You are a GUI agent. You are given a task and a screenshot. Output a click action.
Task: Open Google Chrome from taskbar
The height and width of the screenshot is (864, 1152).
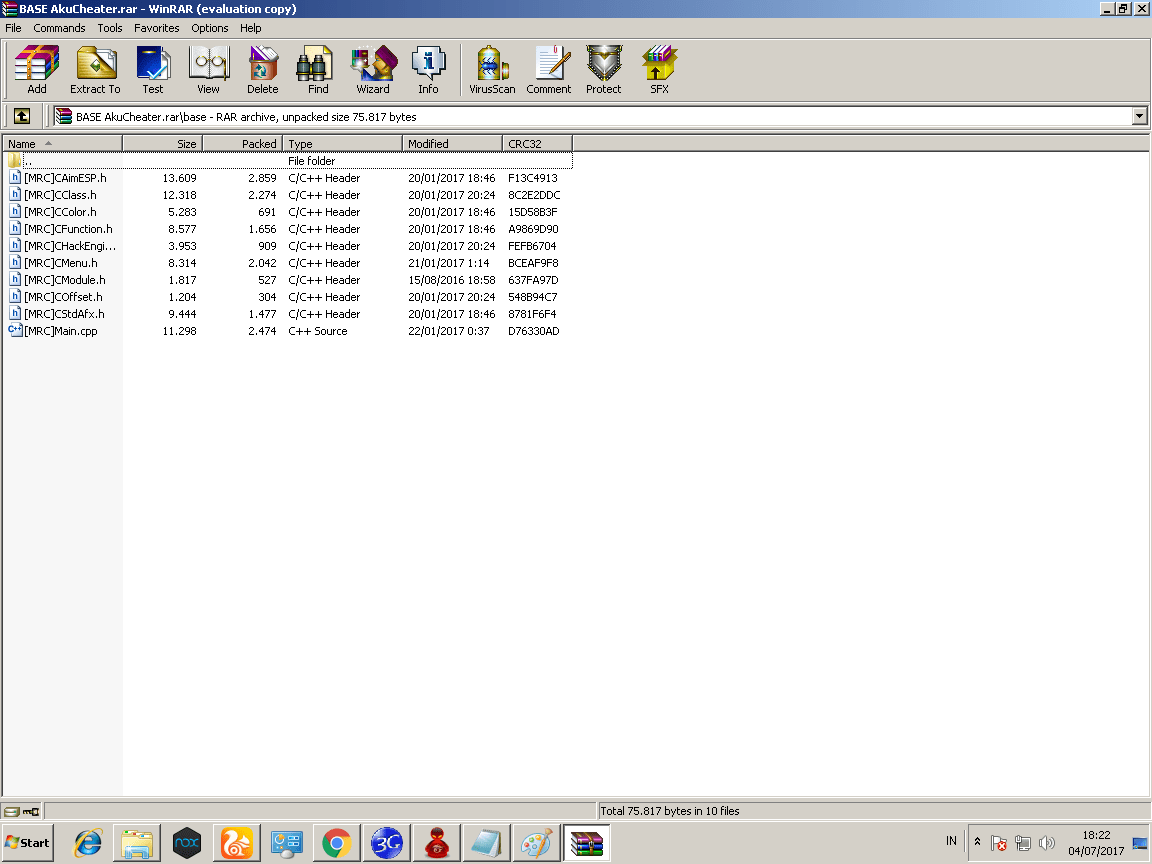(x=336, y=843)
